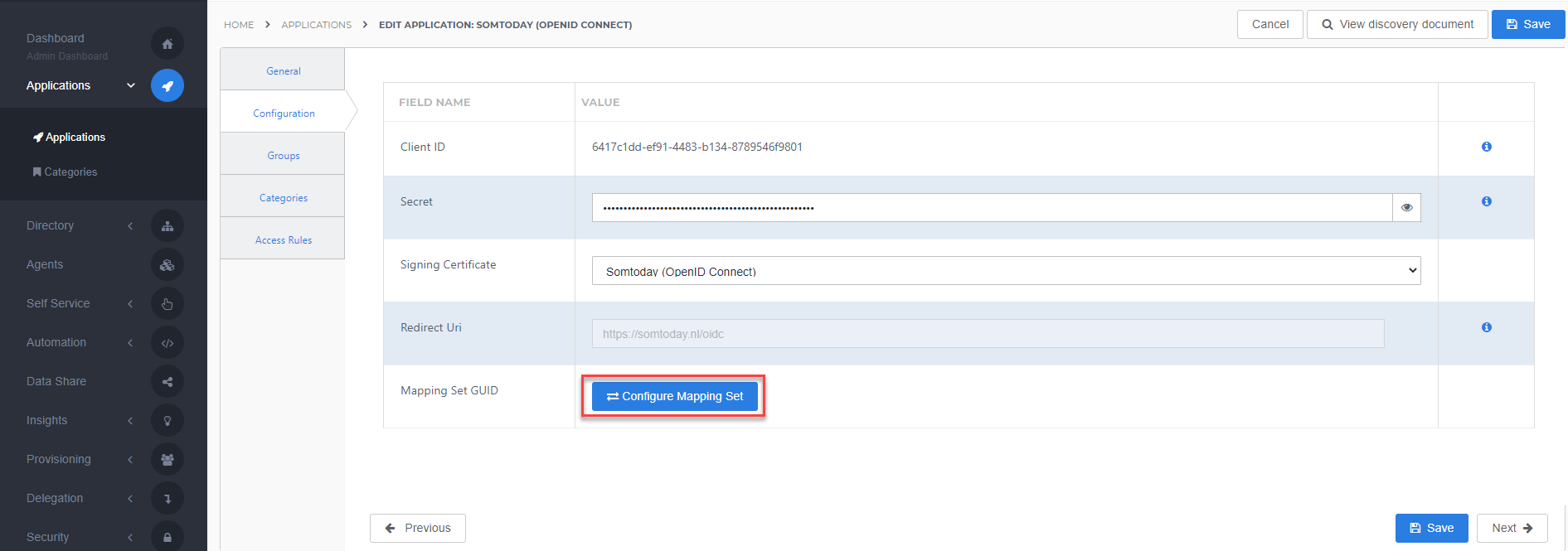Expand the Delegation menu
This screenshot has width=1568, height=551.
(130, 499)
